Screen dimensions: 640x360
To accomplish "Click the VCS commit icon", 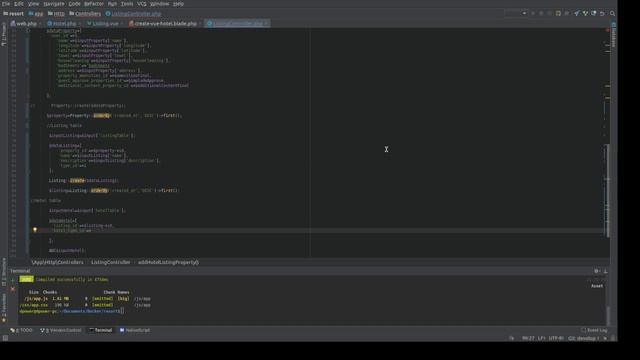I will pyautogui.click(x=585, y=13).
